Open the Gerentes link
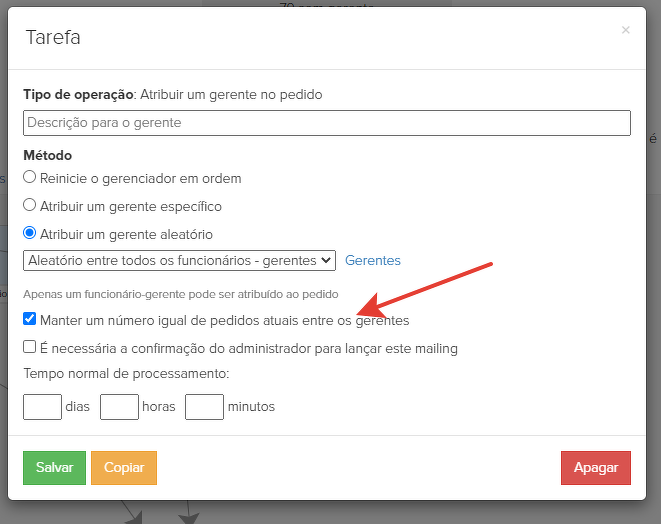Viewport: 661px width, 524px height. [373, 260]
